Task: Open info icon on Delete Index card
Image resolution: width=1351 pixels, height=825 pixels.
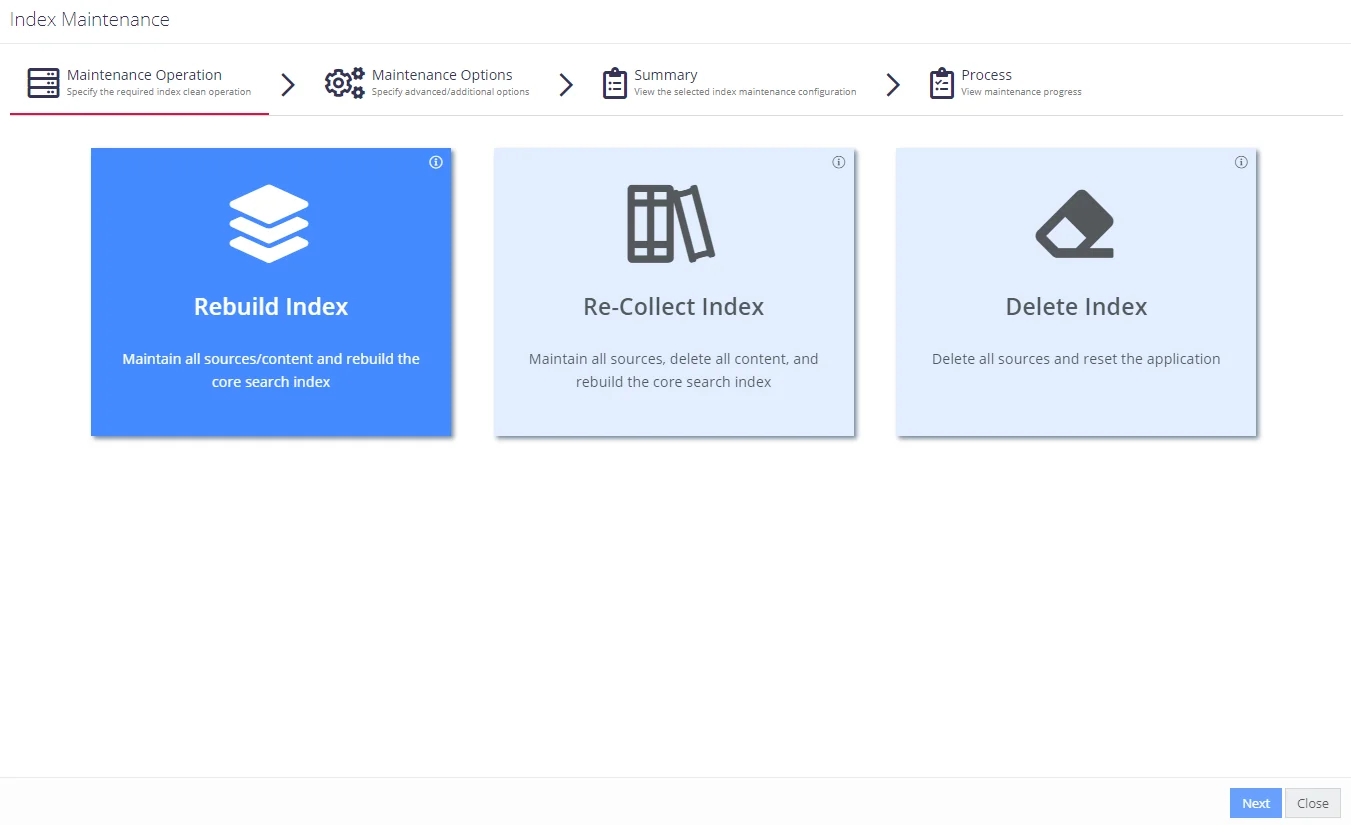Action: [1241, 163]
